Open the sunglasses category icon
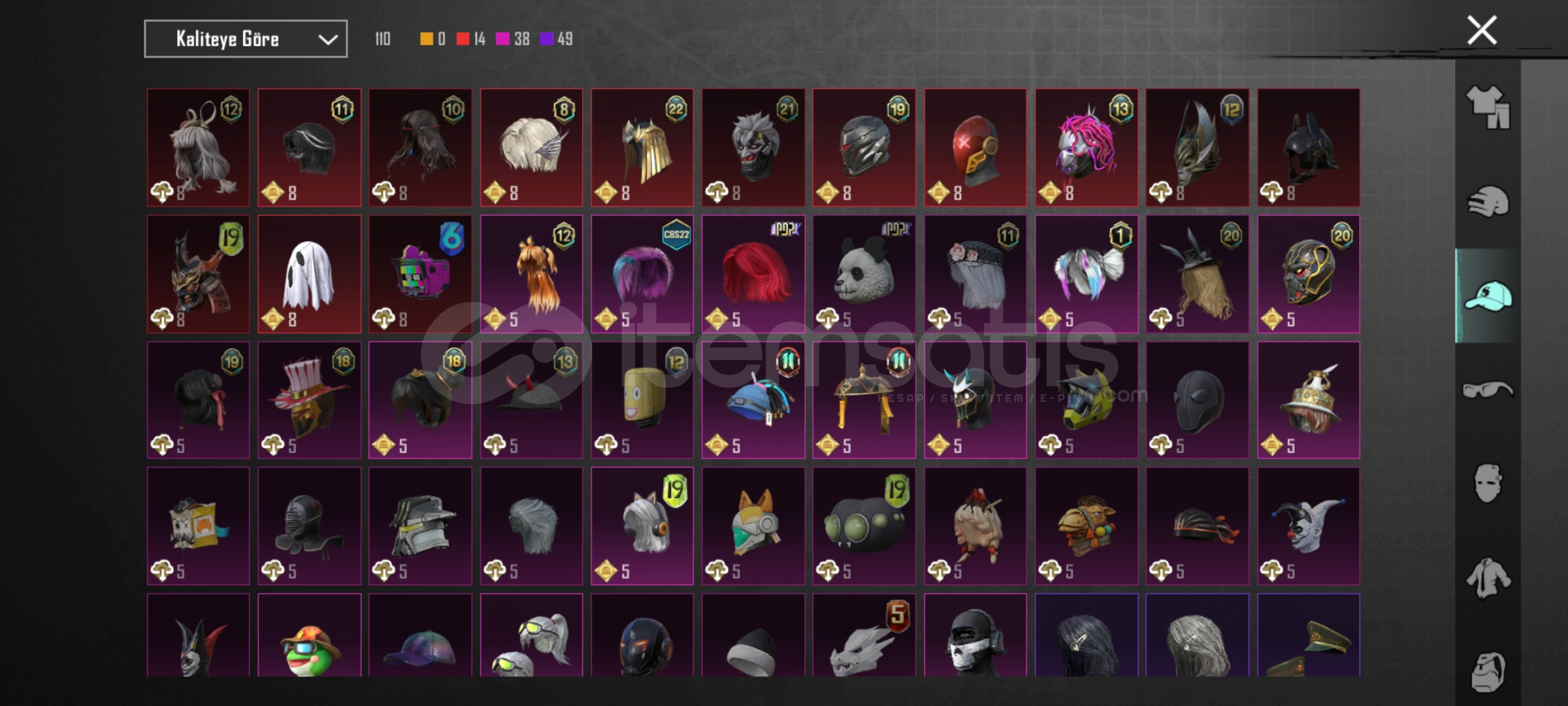Viewport: 1568px width, 706px height. coord(1488,390)
